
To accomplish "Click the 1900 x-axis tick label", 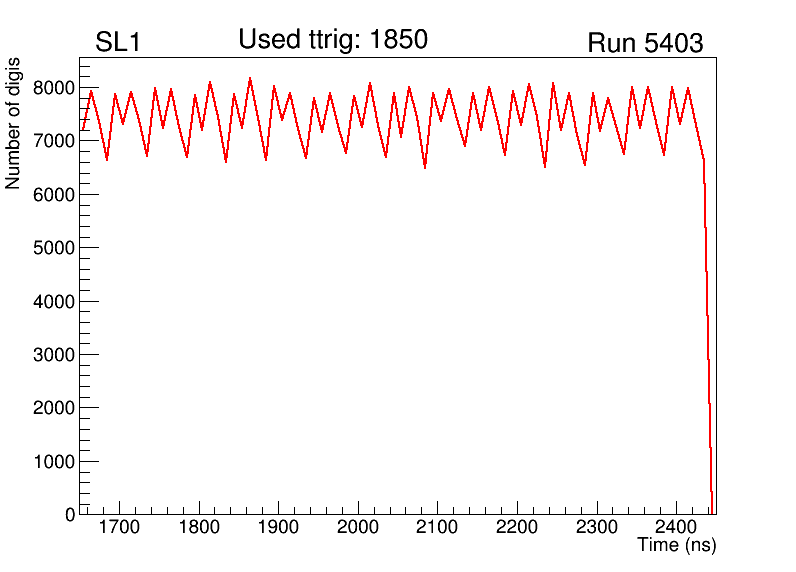I will 278,527.
